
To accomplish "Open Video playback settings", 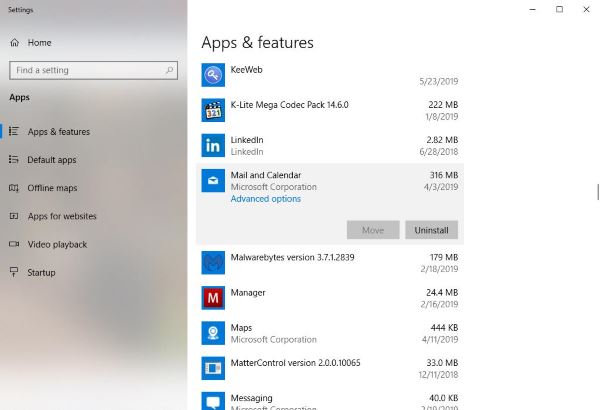I will pyautogui.click(x=57, y=244).
